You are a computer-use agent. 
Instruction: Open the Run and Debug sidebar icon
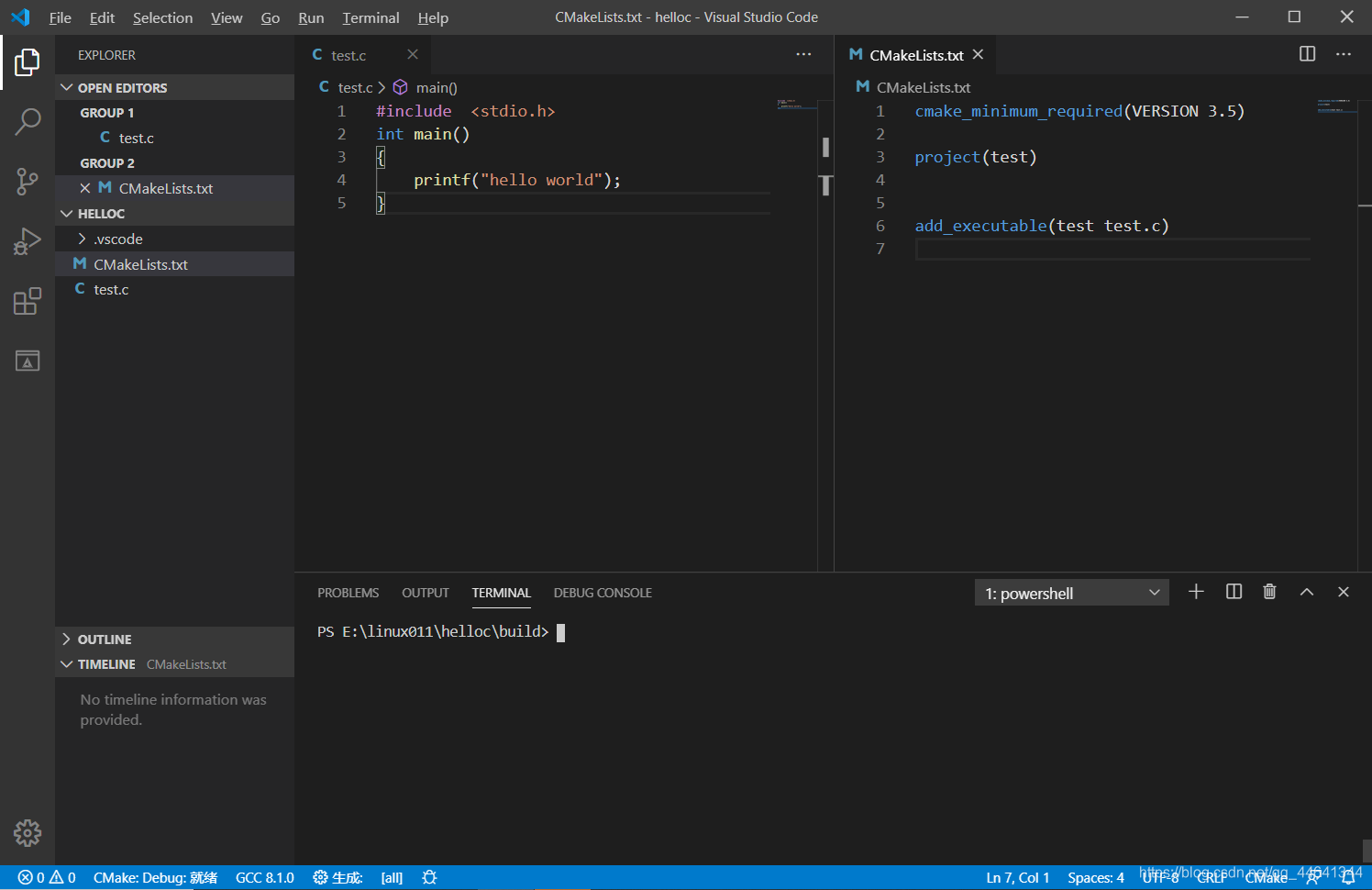coord(28,241)
